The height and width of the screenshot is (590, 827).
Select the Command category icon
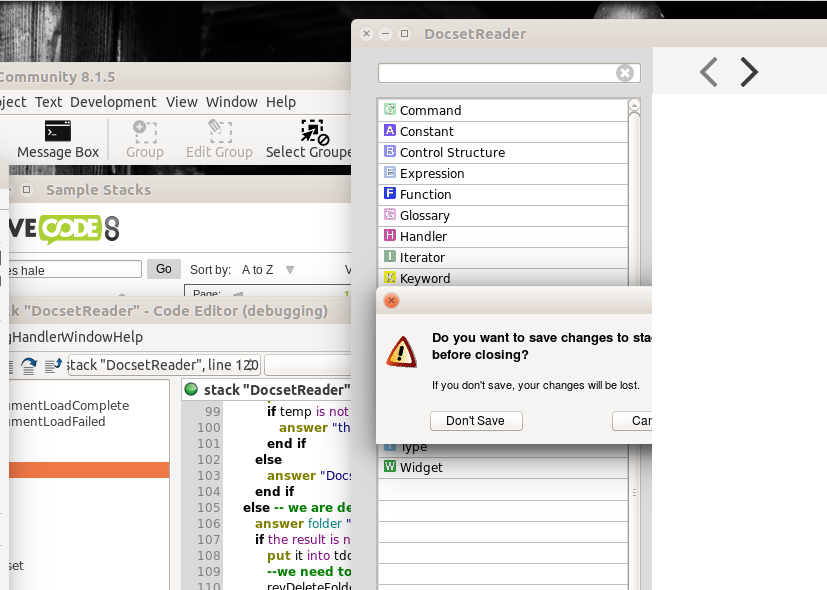pos(390,110)
